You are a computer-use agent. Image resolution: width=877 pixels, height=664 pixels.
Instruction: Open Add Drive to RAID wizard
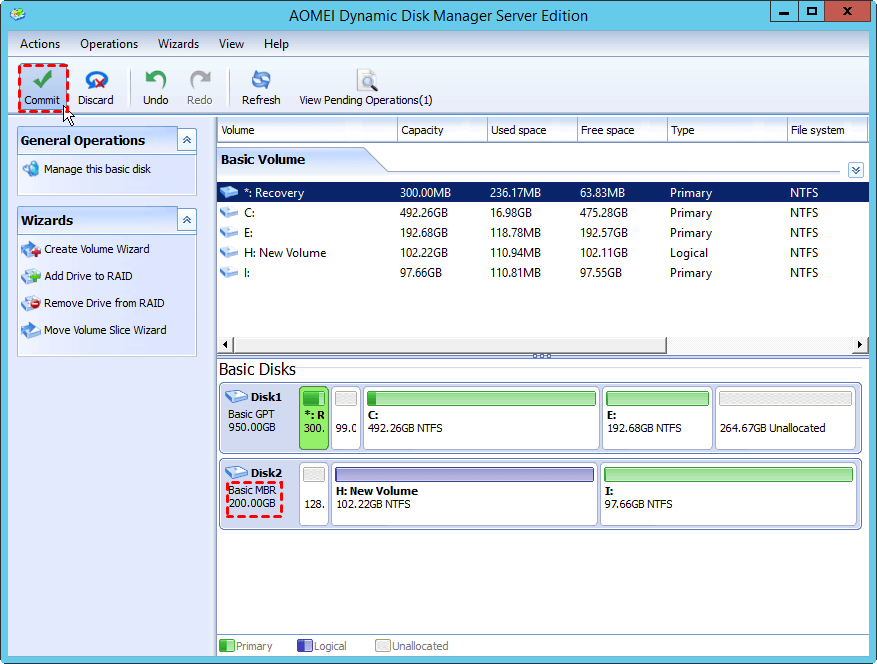[x=88, y=276]
